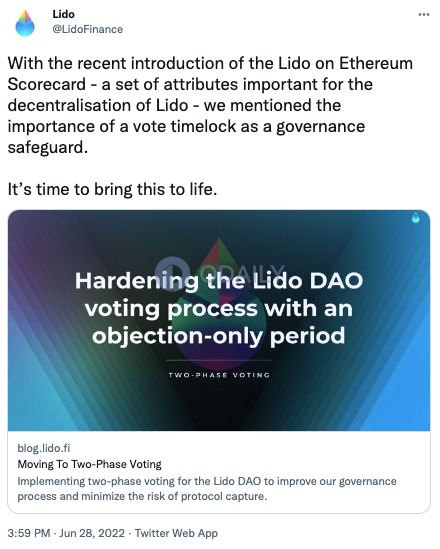Click the small Lido droplet logo on card image
Viewport: 440px width, 549px height.
[x=415, y=218]
